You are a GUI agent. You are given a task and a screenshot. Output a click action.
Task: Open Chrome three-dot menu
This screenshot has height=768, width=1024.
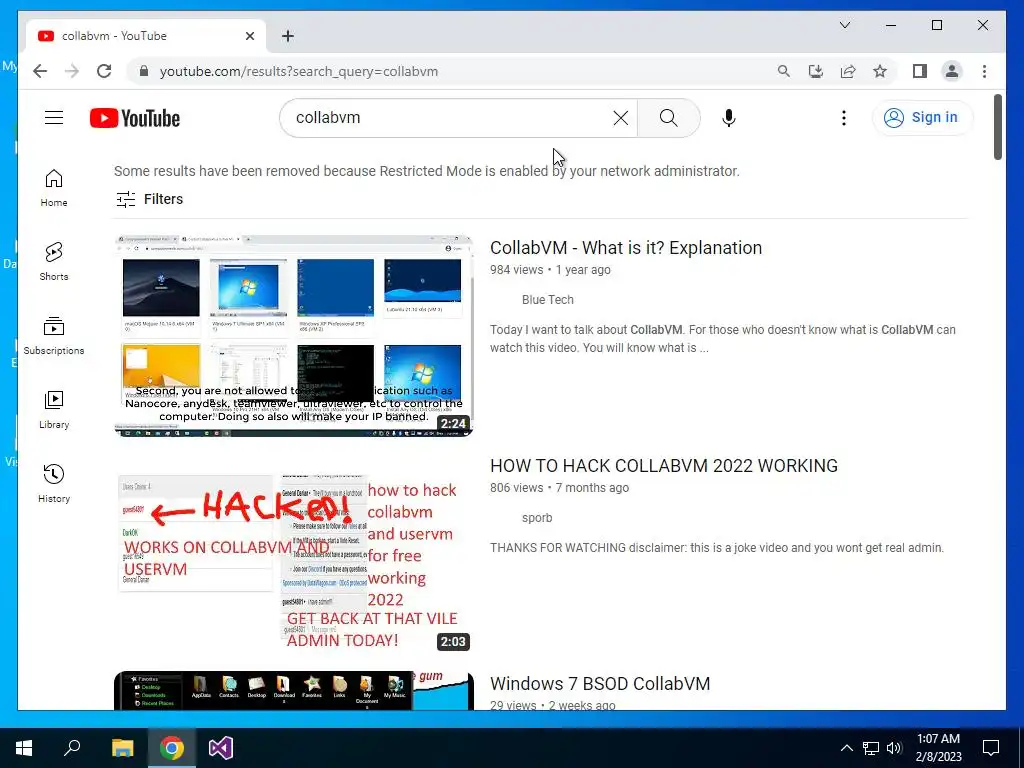pyautogui.click(x=984, y=71)
